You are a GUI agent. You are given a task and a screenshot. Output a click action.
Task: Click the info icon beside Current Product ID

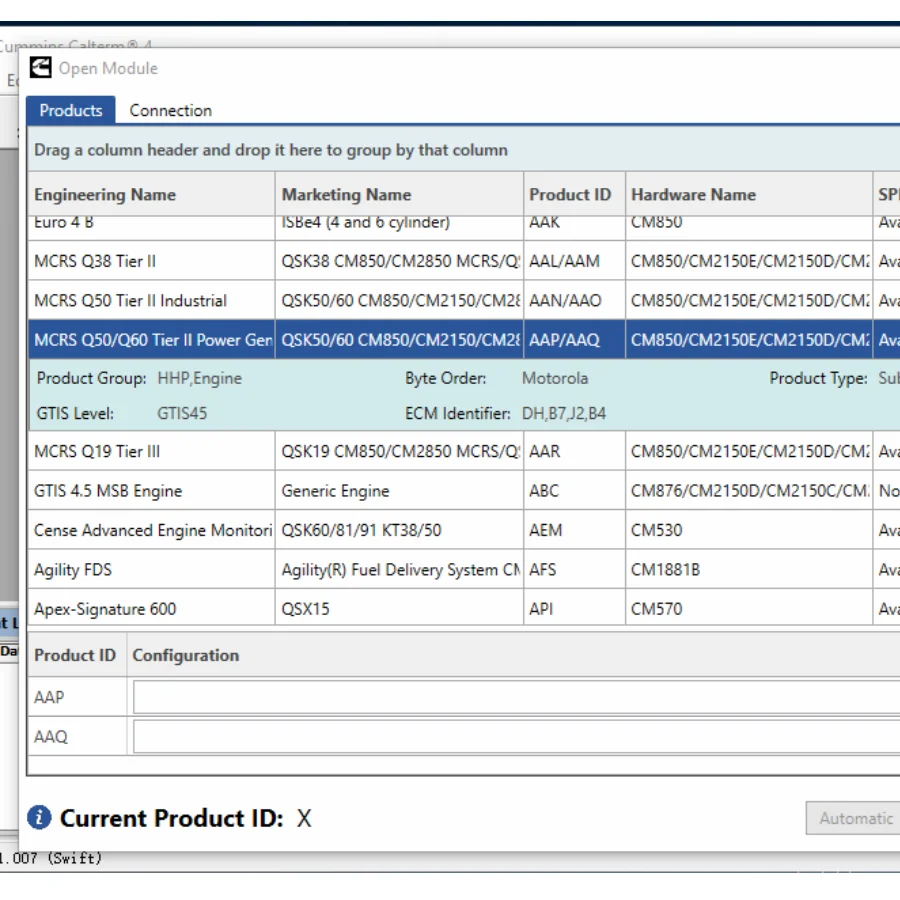(x=39, y=817)
